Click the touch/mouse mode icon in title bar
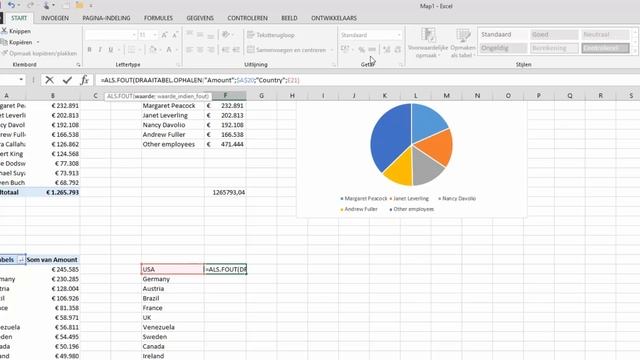The height and width of the screenshot is (360, 640). pos(46,5)
